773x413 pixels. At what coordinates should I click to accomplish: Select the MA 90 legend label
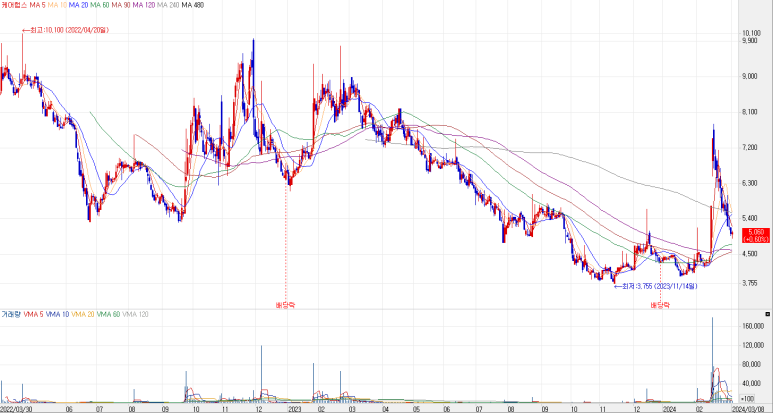pos(121,5)
